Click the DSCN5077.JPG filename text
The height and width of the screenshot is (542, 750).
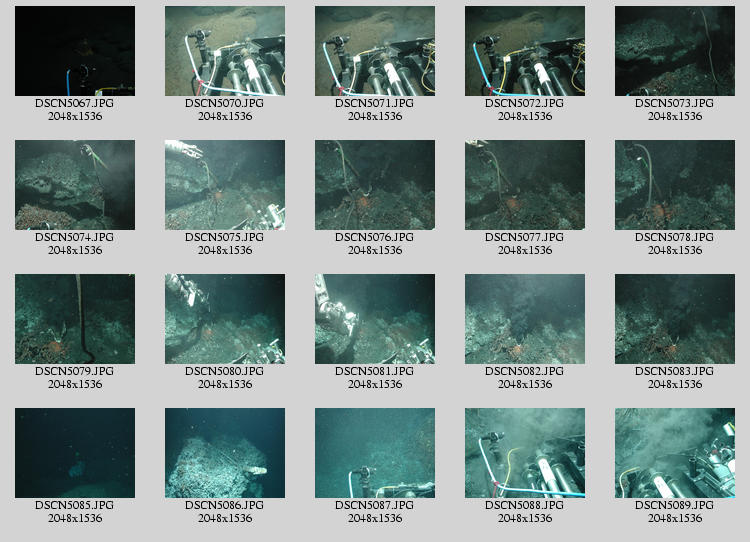[x=524, y=237]
